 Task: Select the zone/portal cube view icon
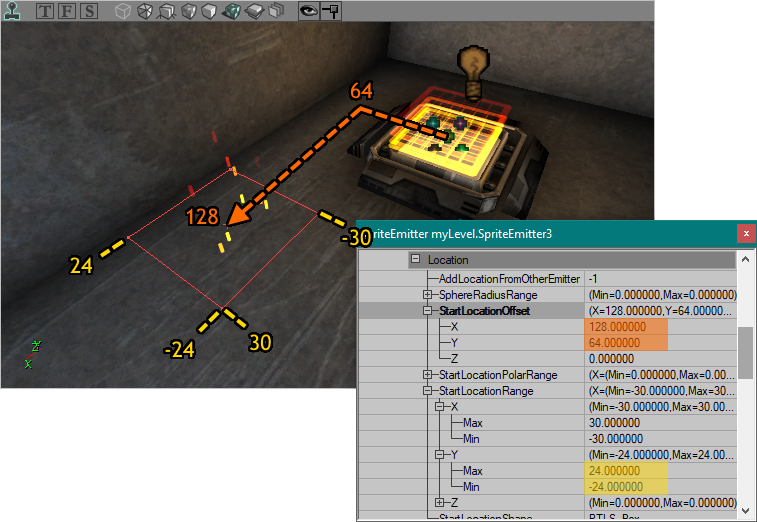167,11
